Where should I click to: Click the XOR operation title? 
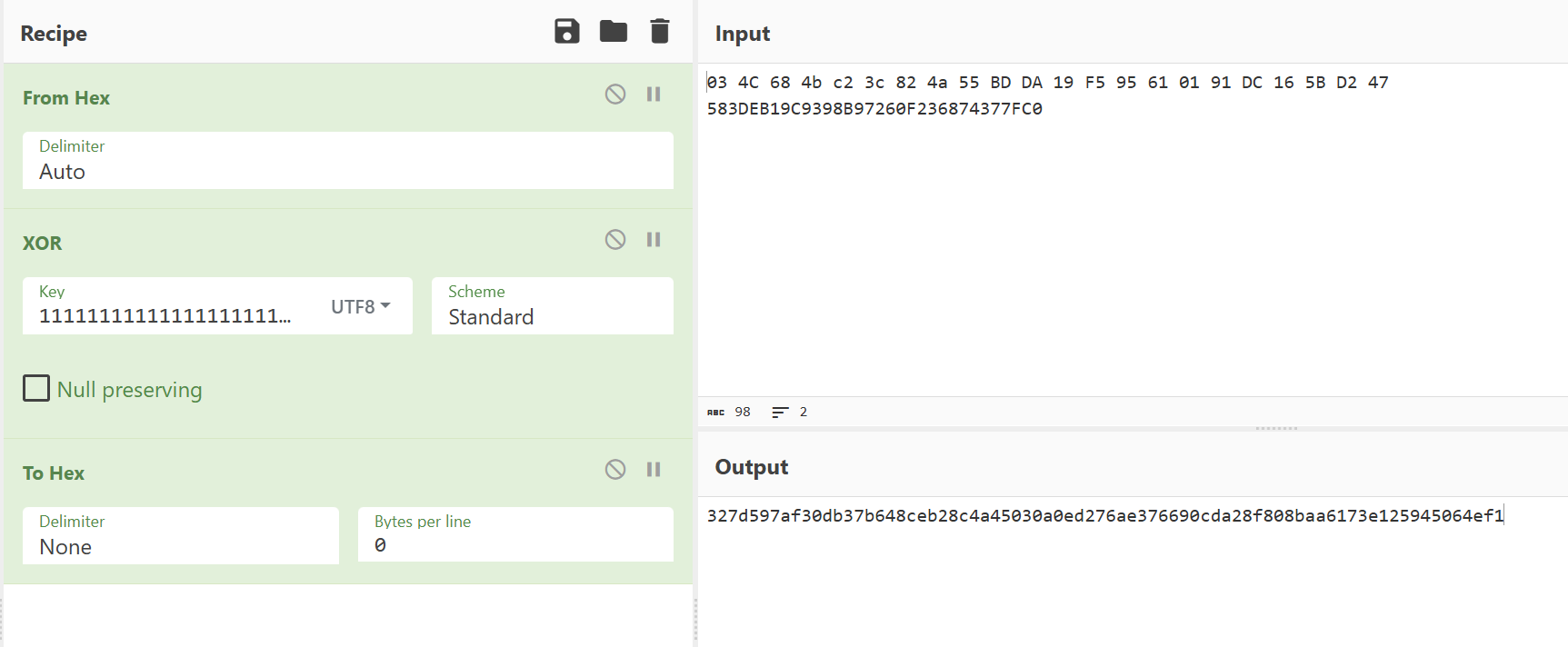coord(43,243)
